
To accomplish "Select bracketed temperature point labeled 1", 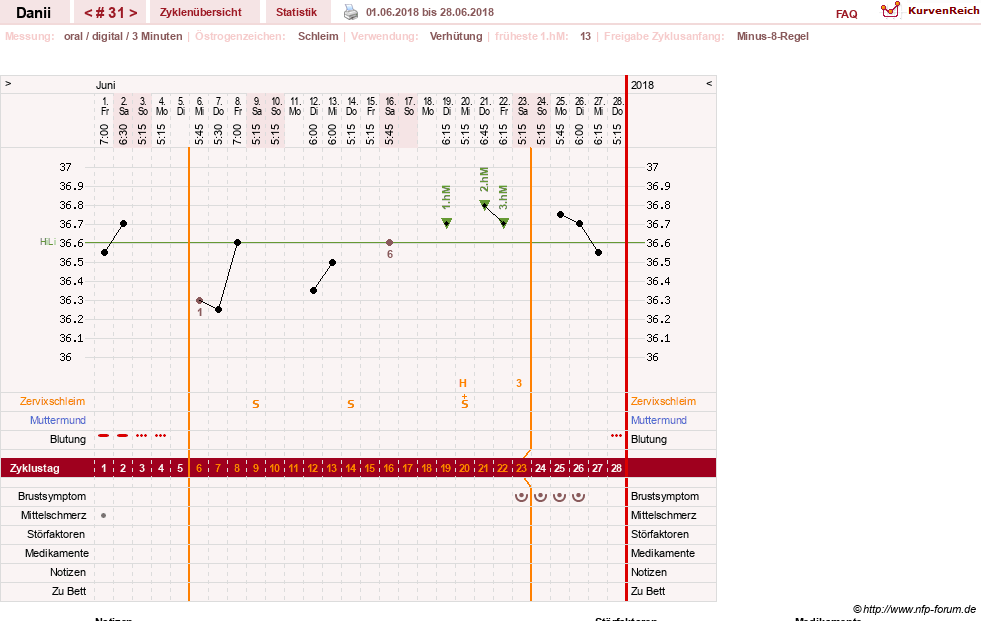I will (x=200, y=300).
